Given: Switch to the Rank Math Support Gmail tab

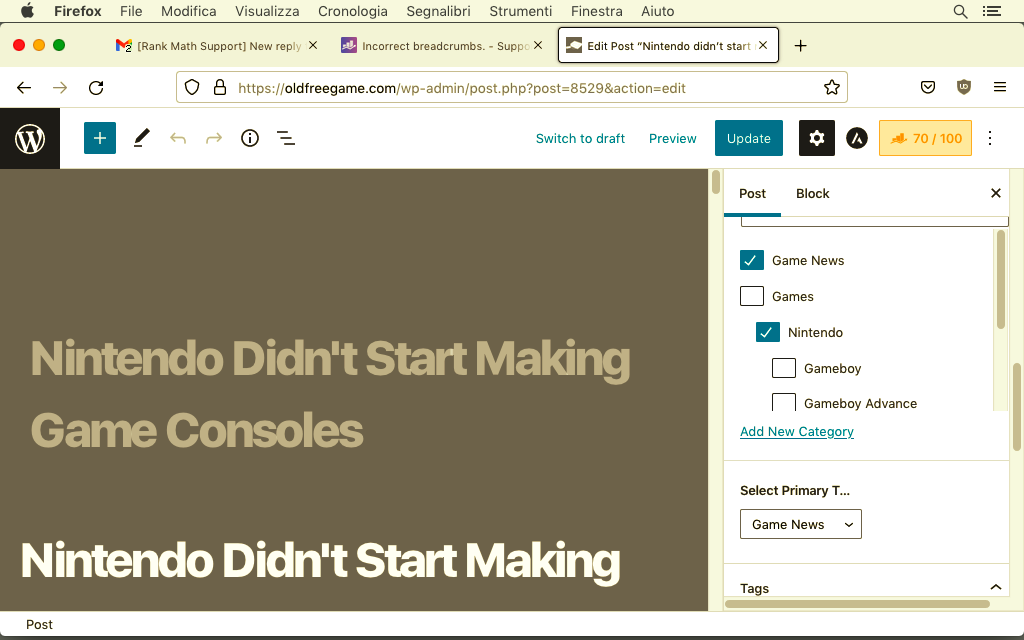Looking at the screenshot, I should tap(217, 46).
